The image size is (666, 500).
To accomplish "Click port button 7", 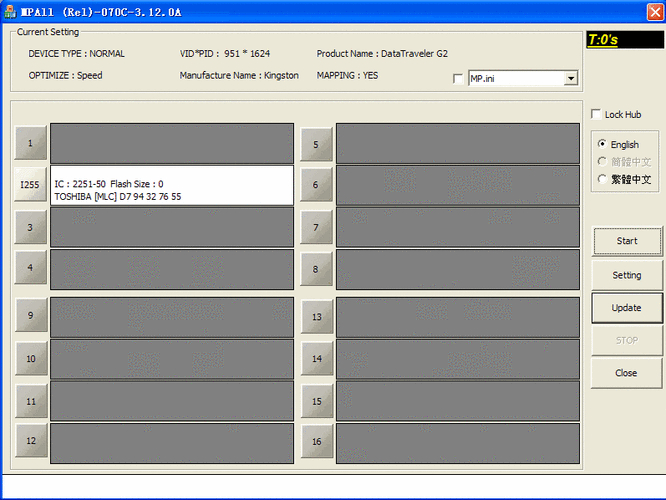I will tap(316, 227).
